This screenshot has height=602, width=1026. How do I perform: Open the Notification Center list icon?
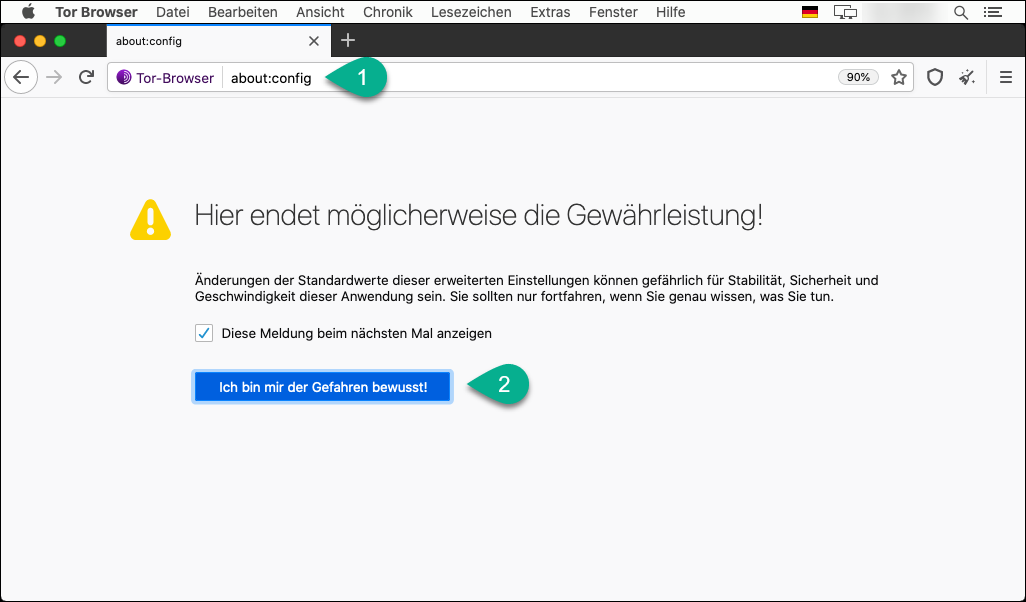(x=993, y=12)
